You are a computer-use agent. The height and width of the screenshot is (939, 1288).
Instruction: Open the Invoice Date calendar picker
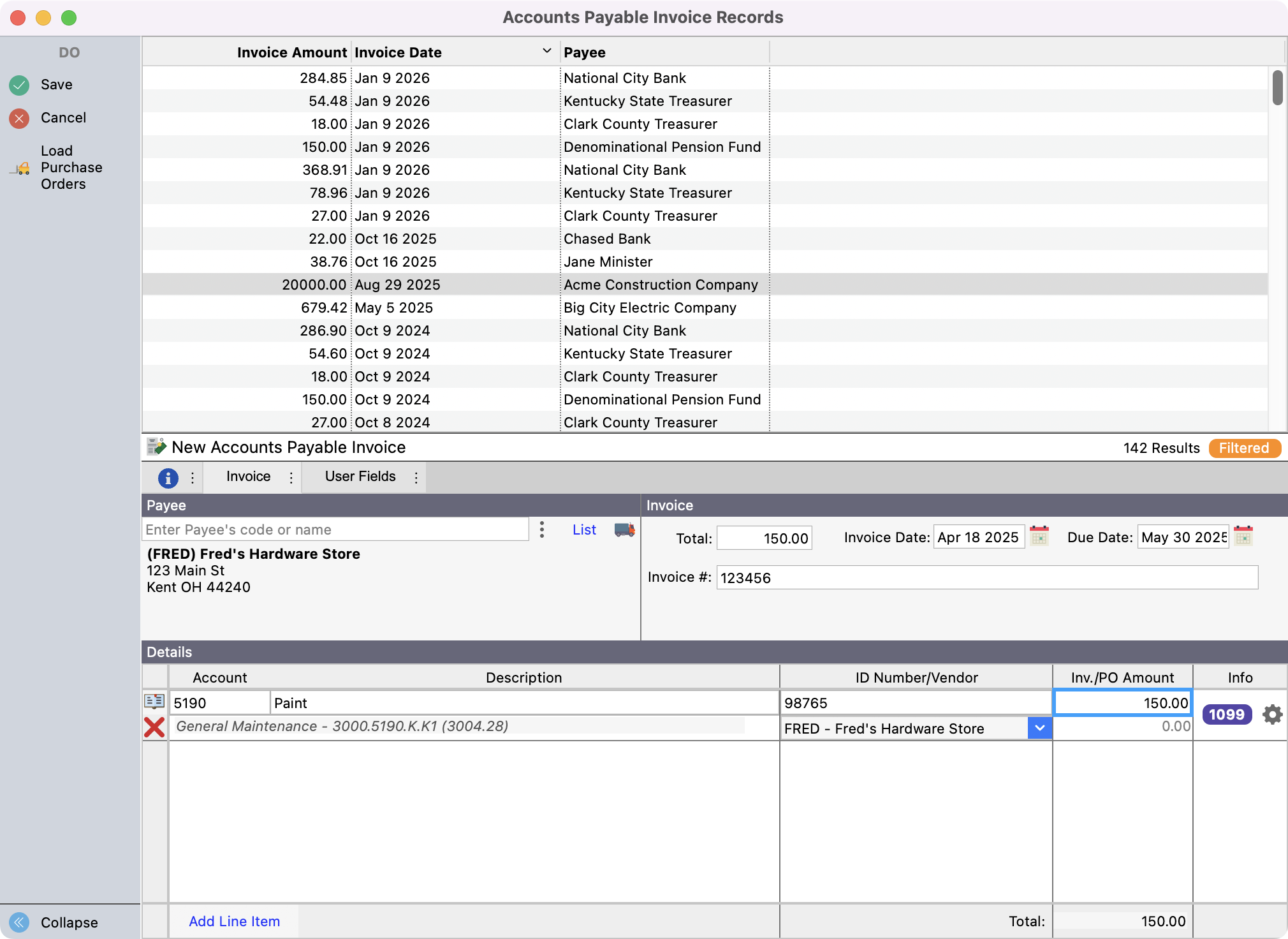[1039, 536]
